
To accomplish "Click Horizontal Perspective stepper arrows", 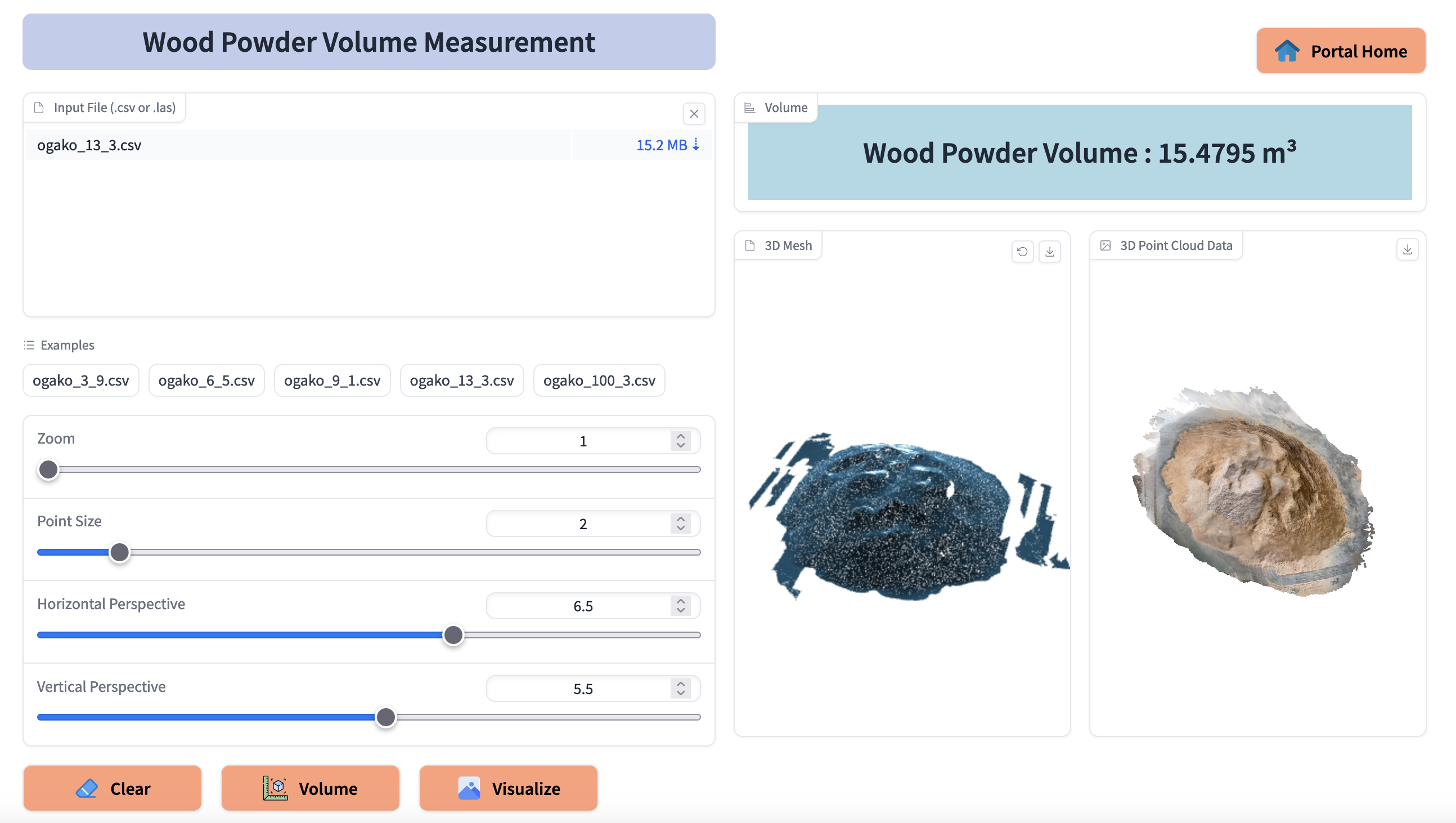I will click(x=681, y=606).
